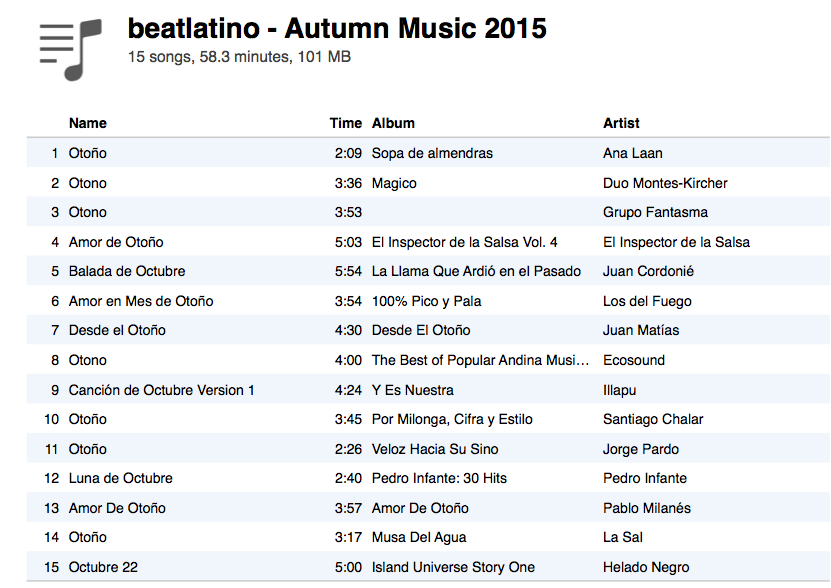
Task: Select the song Balada de Octubre
Action: 127,271
